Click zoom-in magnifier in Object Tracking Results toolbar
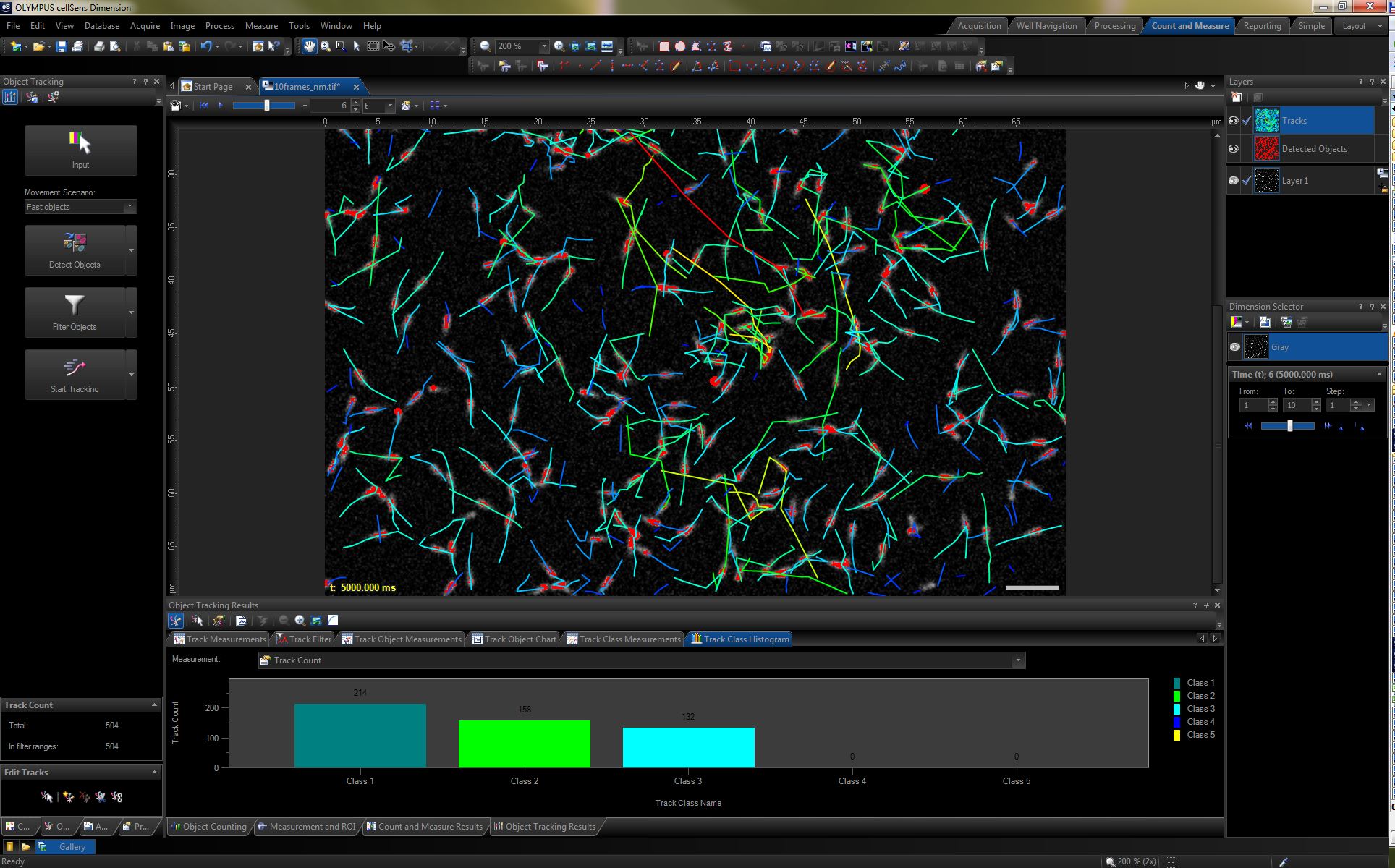The image size is (1395, 868). point(300,621)
